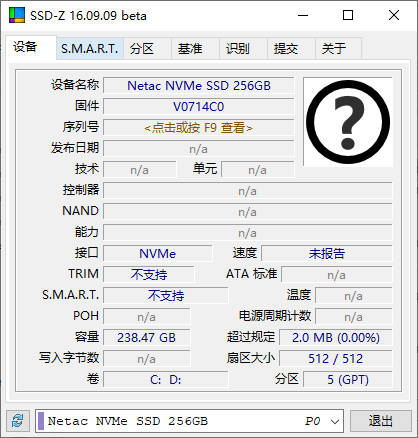Click the capacity field 238.47 GB
Screen dimensions: 418x438
(x=146, y=338)
